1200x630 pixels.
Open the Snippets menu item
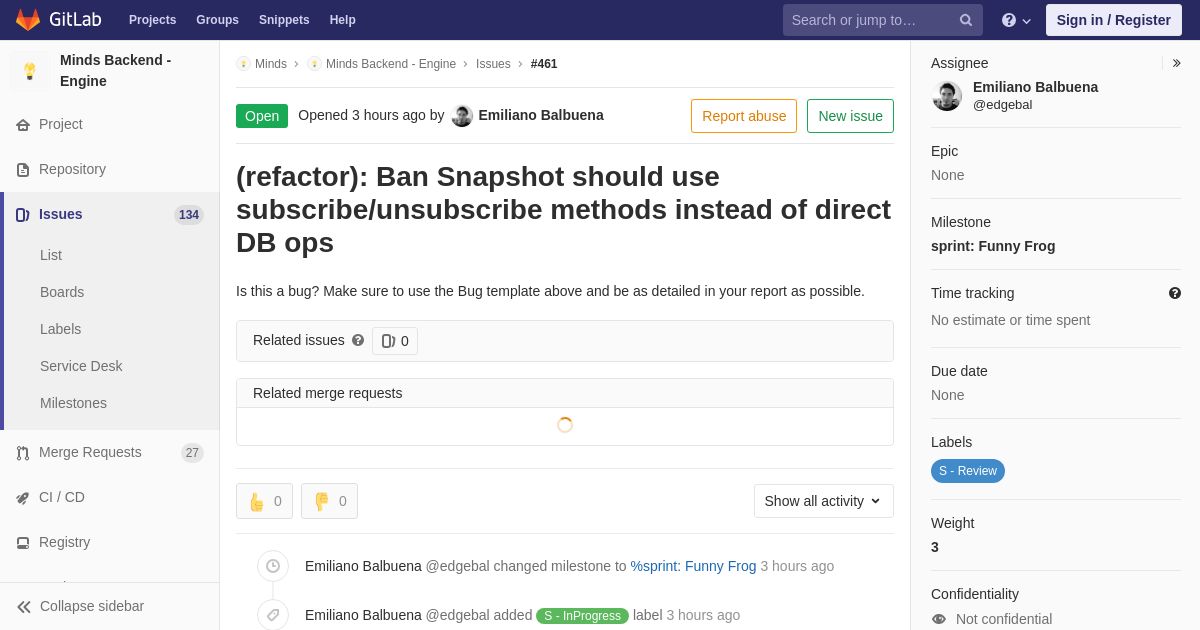point(284,20)
